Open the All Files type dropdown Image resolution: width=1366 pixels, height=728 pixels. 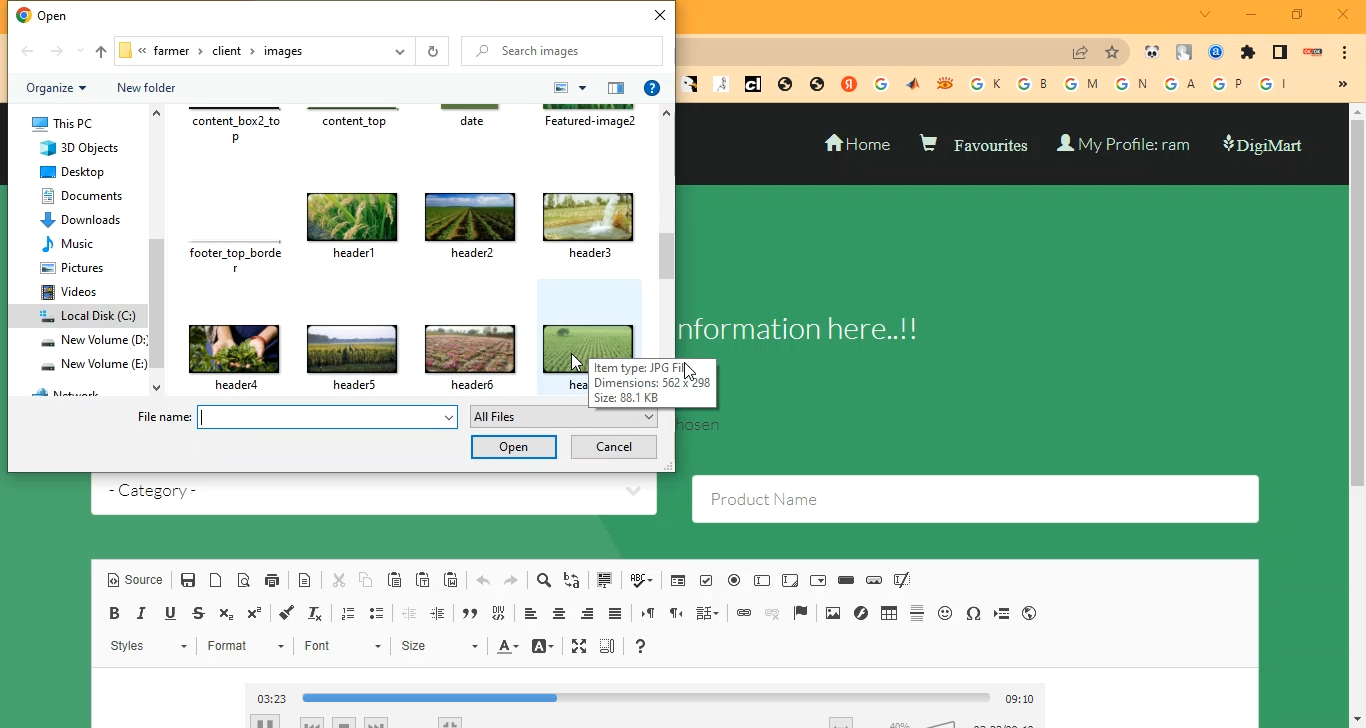[563, 417]
